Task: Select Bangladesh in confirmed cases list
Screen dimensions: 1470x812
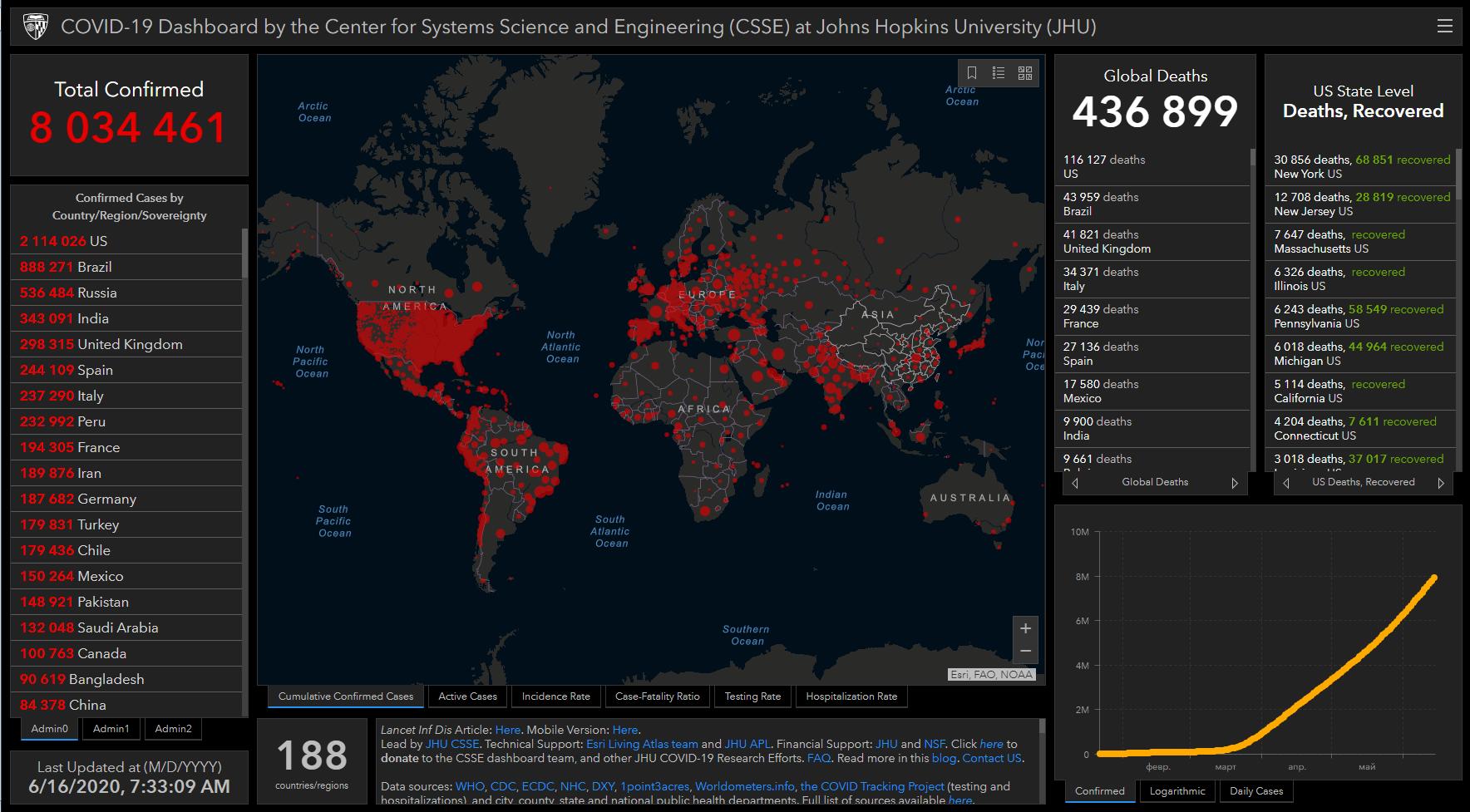Action: pos(126,679)
